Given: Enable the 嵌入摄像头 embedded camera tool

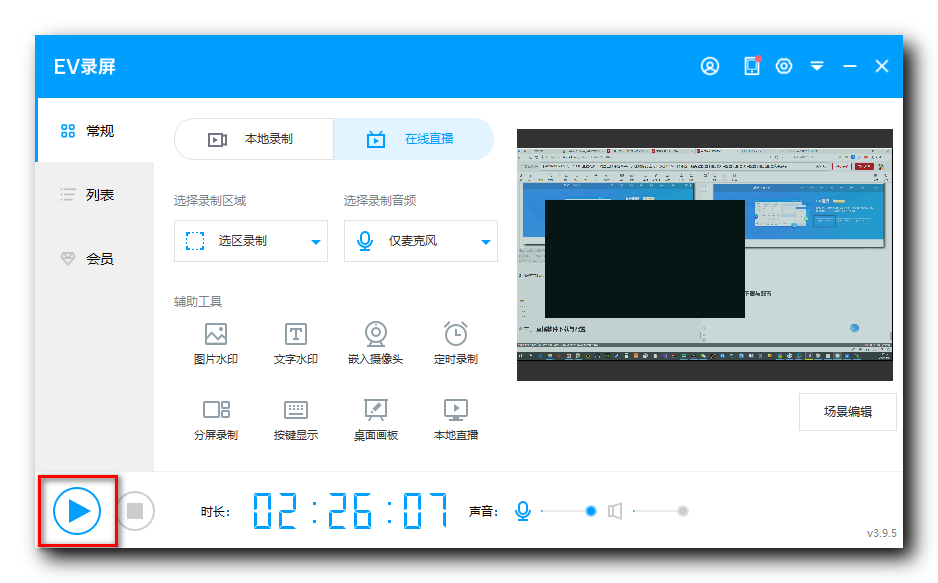Looking at the screenshot, I should (x=375, y=342).
